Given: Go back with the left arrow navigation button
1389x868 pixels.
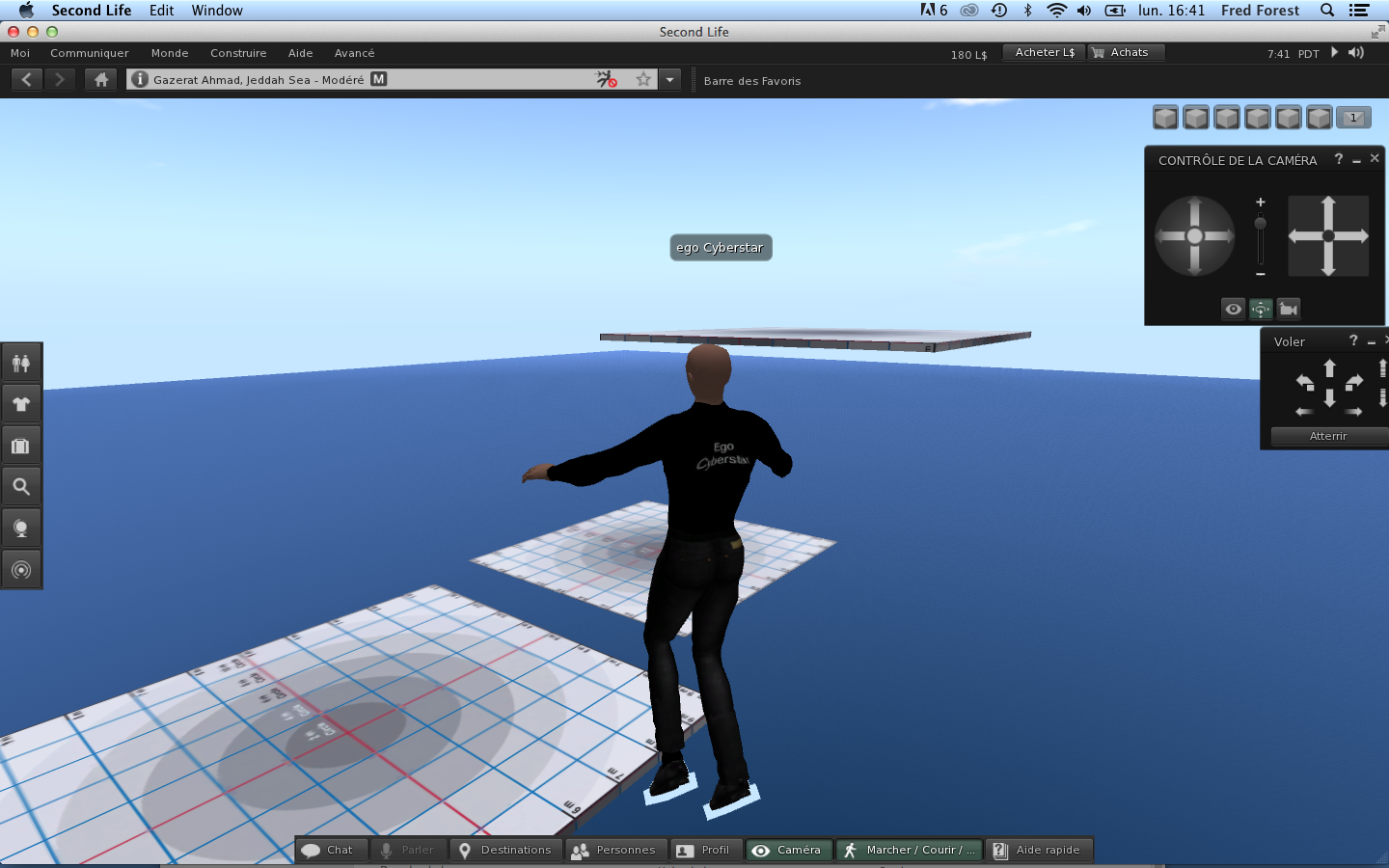Looking at the screenshot, I should coord(27,79).
